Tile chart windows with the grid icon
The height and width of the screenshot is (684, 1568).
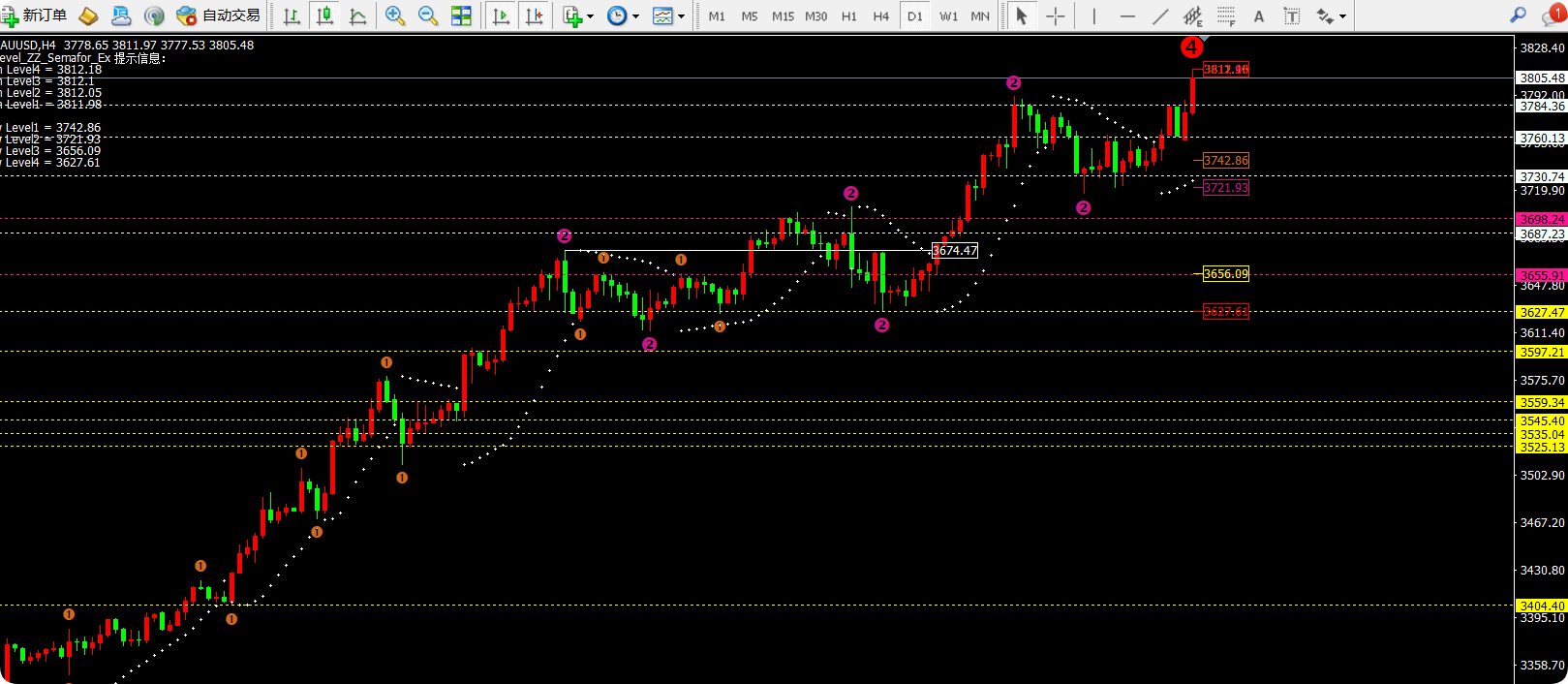click(x=461, y=16)
